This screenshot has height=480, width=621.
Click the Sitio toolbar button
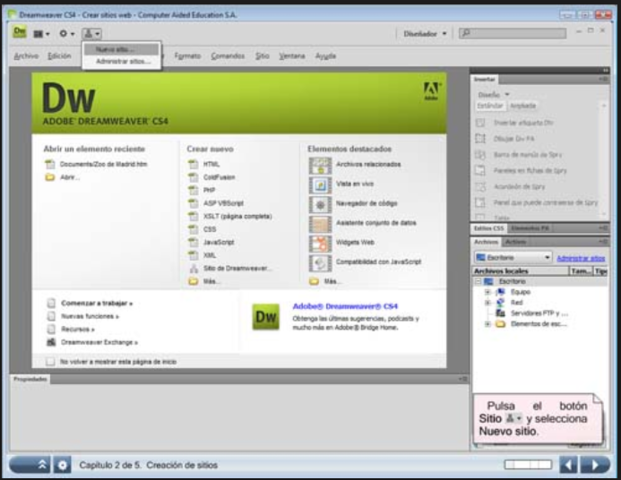pyautogui.click(x=92, y=34)
